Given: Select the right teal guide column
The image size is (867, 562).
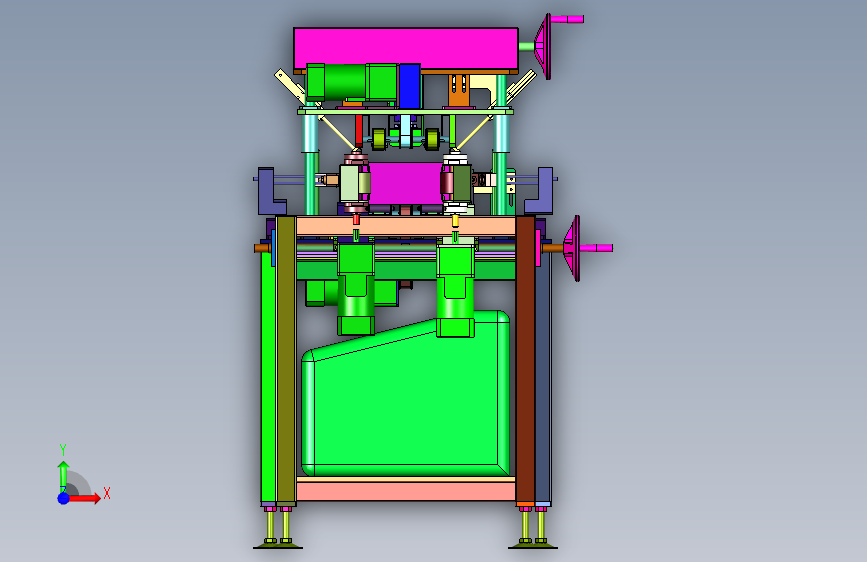Looking at the screenshot, I should point(501,145).
